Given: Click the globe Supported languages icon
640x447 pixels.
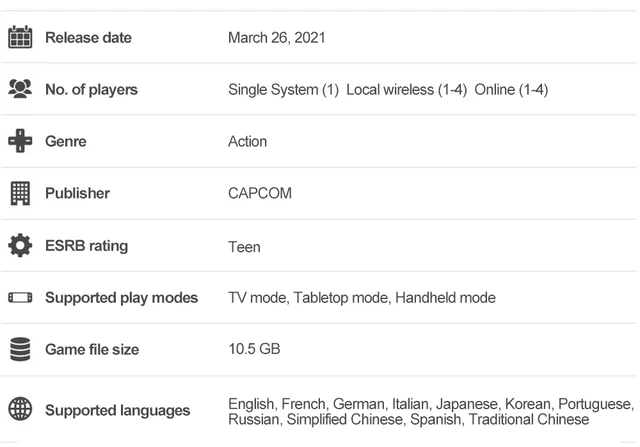Looking at the screenshot, I should (x=20, y=409).
